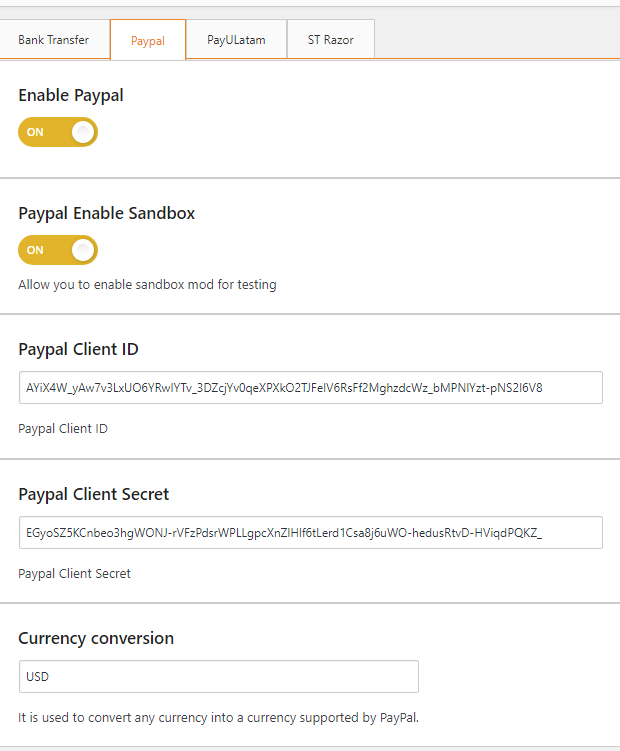
Task: Focus the Paypal Client ID input field
Action: pos(311,387)
